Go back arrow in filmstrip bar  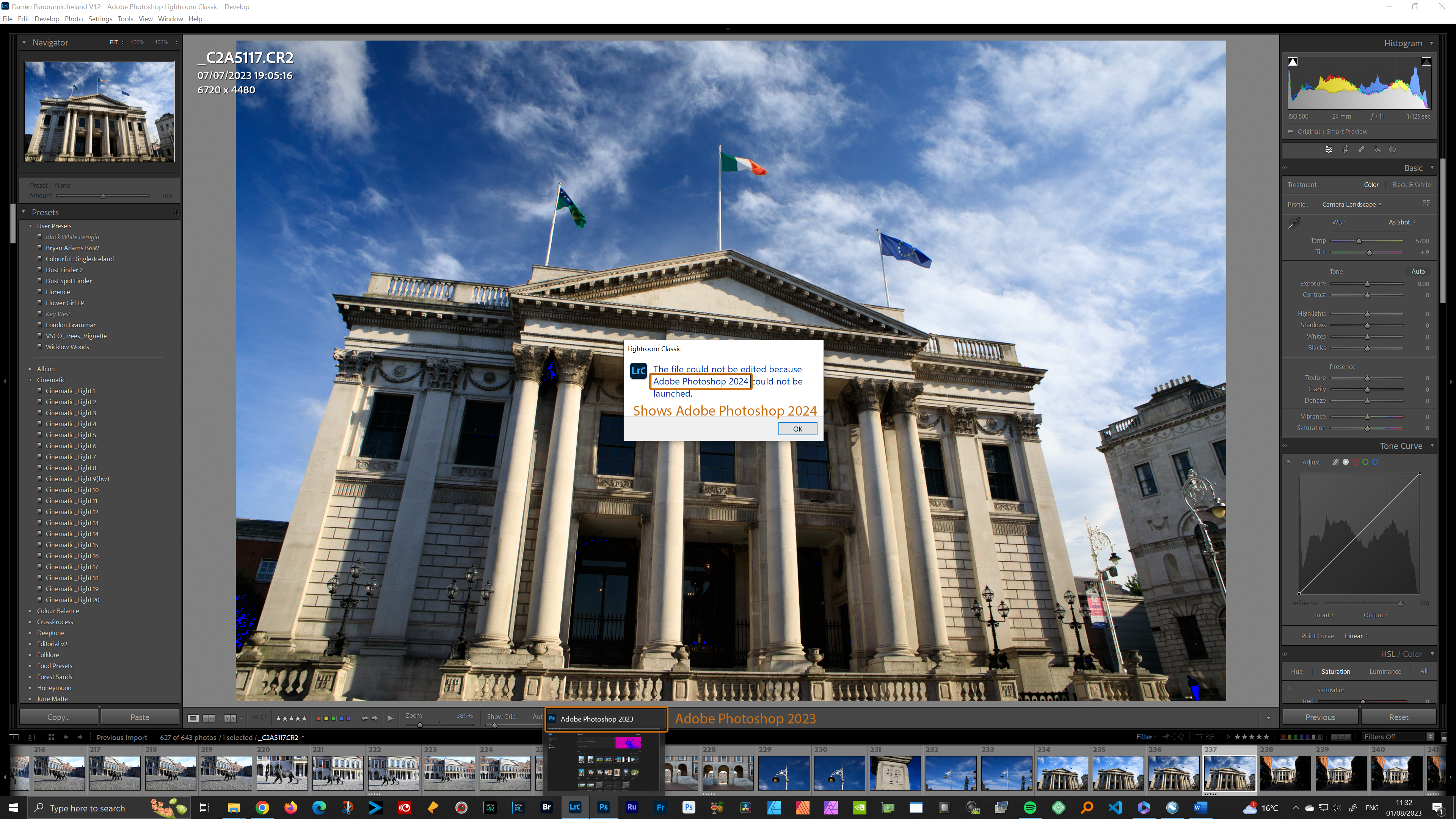(66, 737)
